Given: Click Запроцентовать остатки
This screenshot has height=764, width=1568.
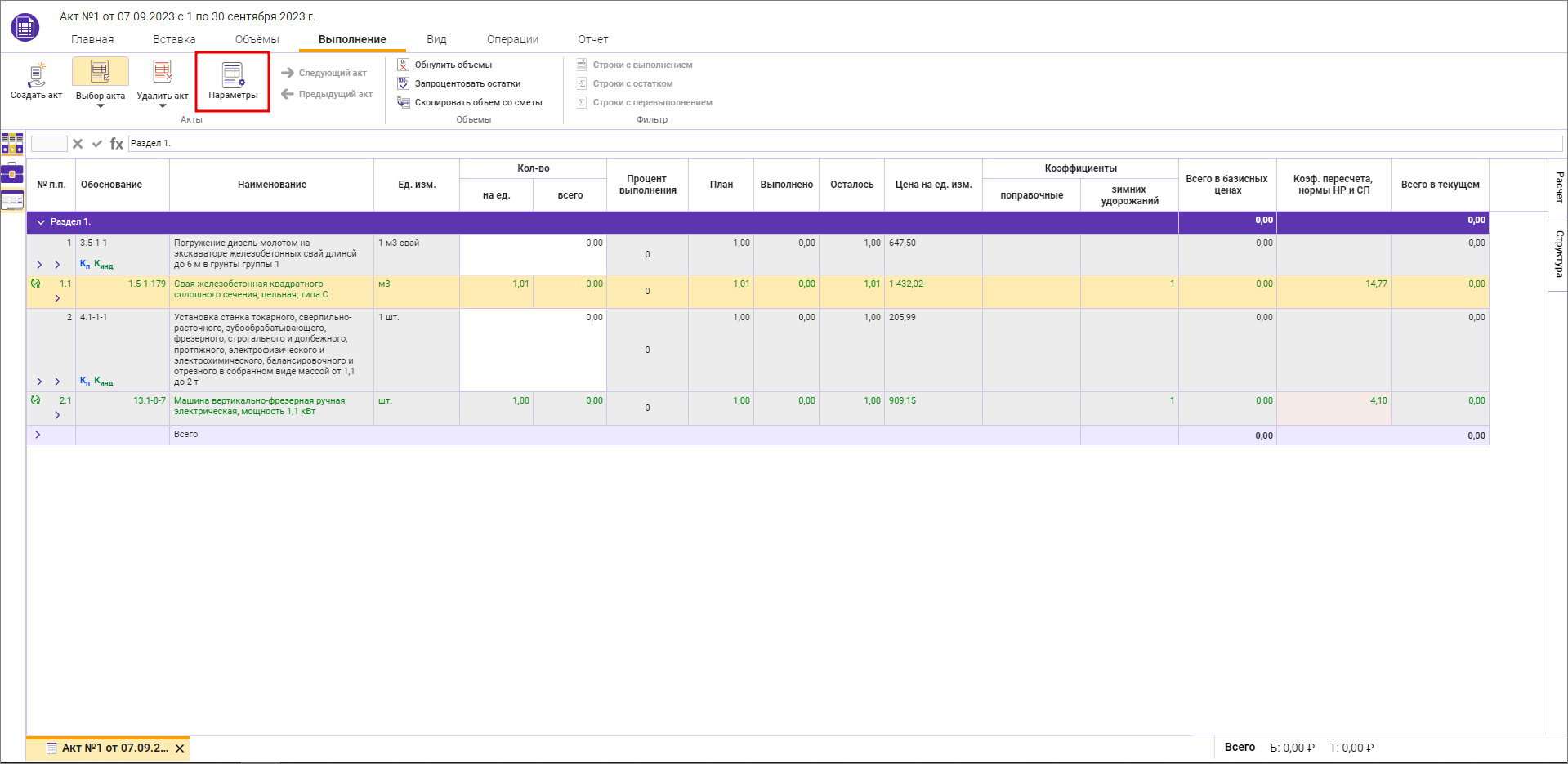Looking at the screenshot, I should point(467,83).
